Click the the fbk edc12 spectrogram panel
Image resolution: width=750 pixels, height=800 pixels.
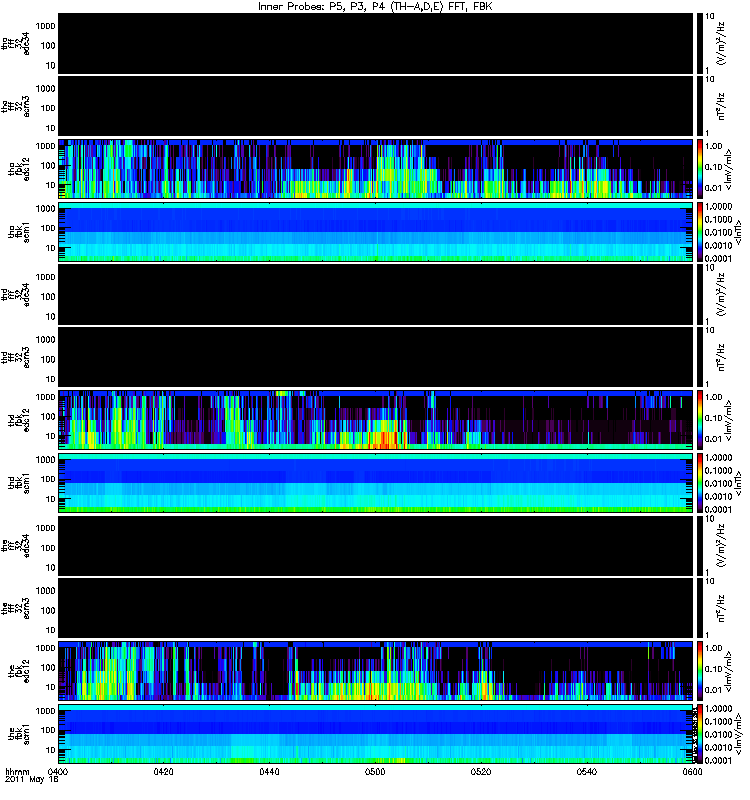pyautogui.click(x=376, y=671)
